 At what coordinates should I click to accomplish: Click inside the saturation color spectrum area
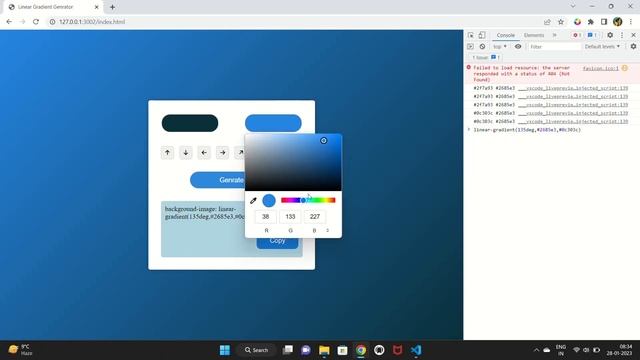[x=293, y=162]
